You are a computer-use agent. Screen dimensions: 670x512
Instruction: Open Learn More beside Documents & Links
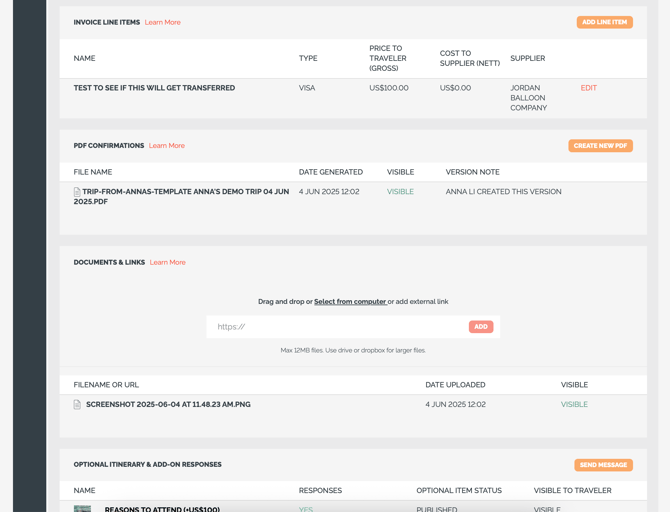click(x=167, y=263)
